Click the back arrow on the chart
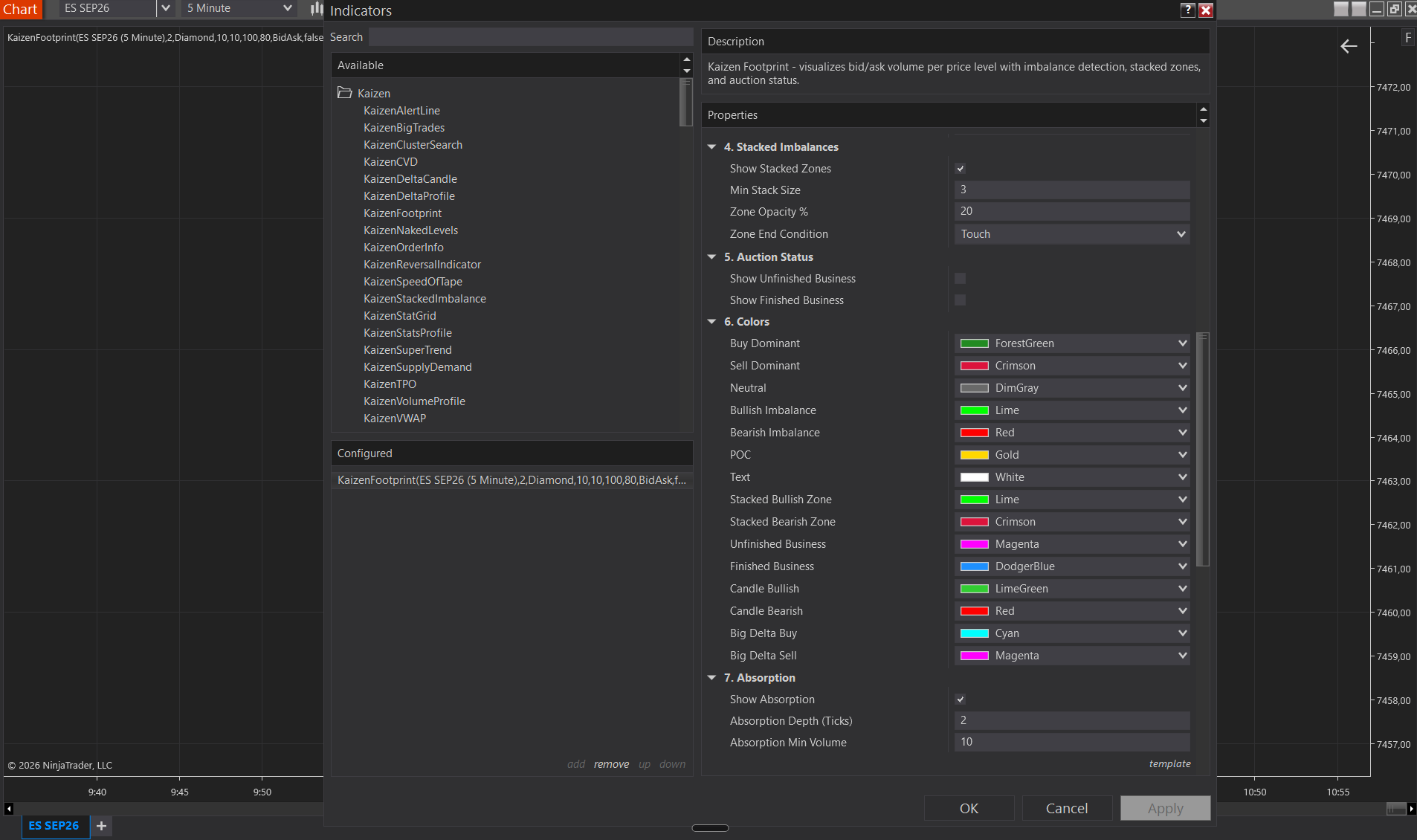This screenshot has height=840, width=1417. tap(1349, 47)
